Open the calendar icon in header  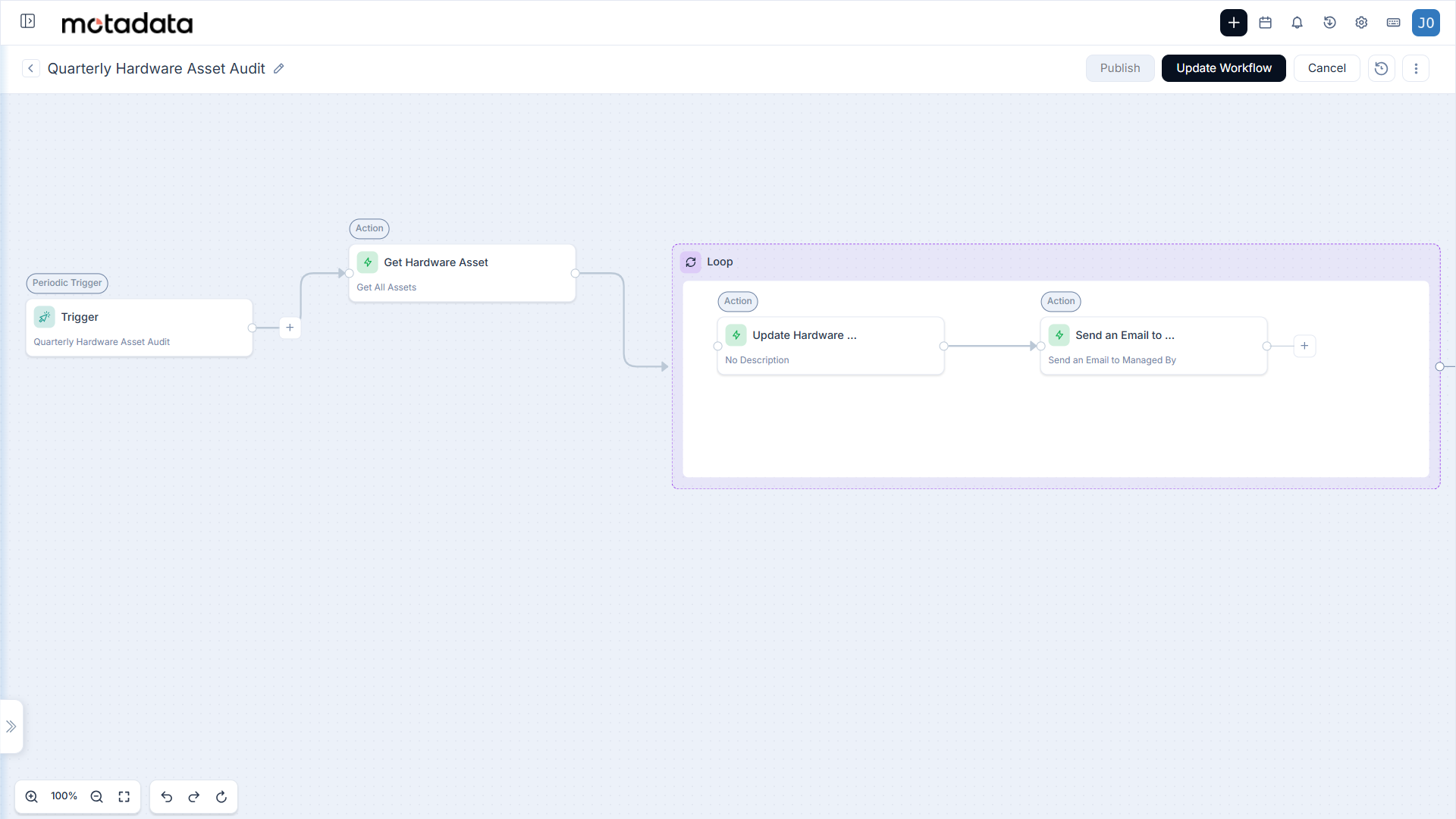tap(1265, 23)
